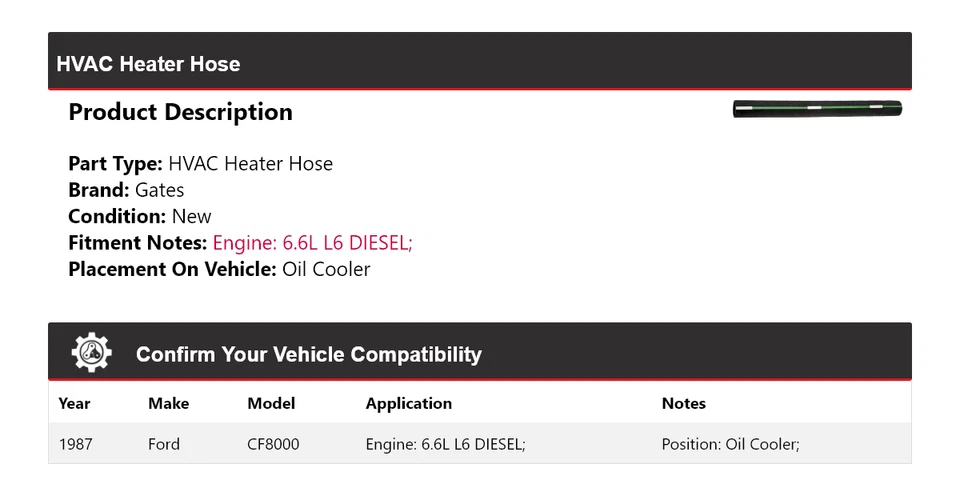The height and width of the screenshot is (496, 960).
Task: Click the Condition: New line
Action: tap(140, 216)
